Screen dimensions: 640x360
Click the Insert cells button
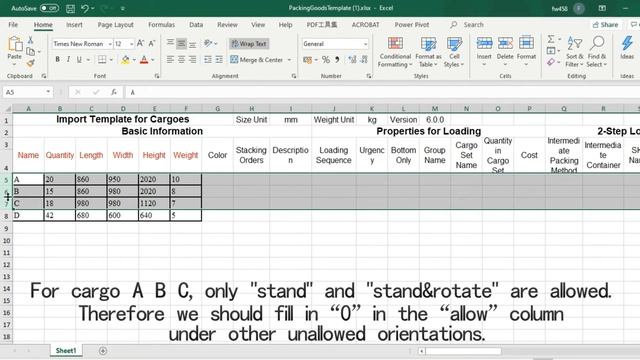(484, 52)
